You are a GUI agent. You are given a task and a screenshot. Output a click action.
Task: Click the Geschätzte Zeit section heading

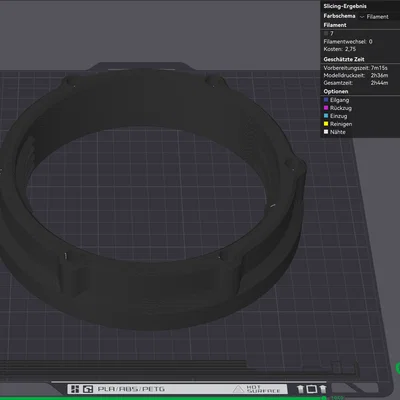344,59
